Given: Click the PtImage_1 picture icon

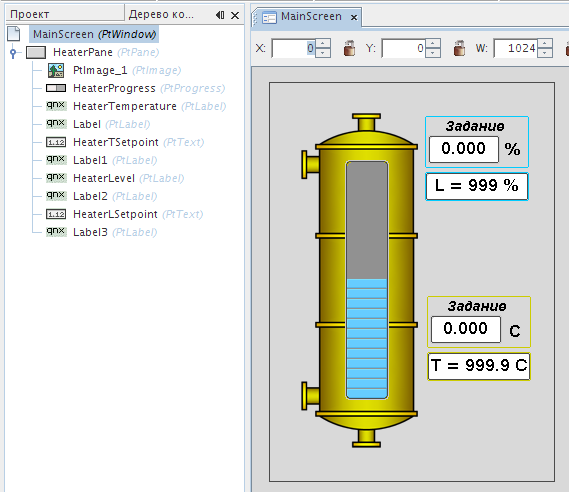Looking at the screenshot, I should pyautogui.click(x=56, y=70).
